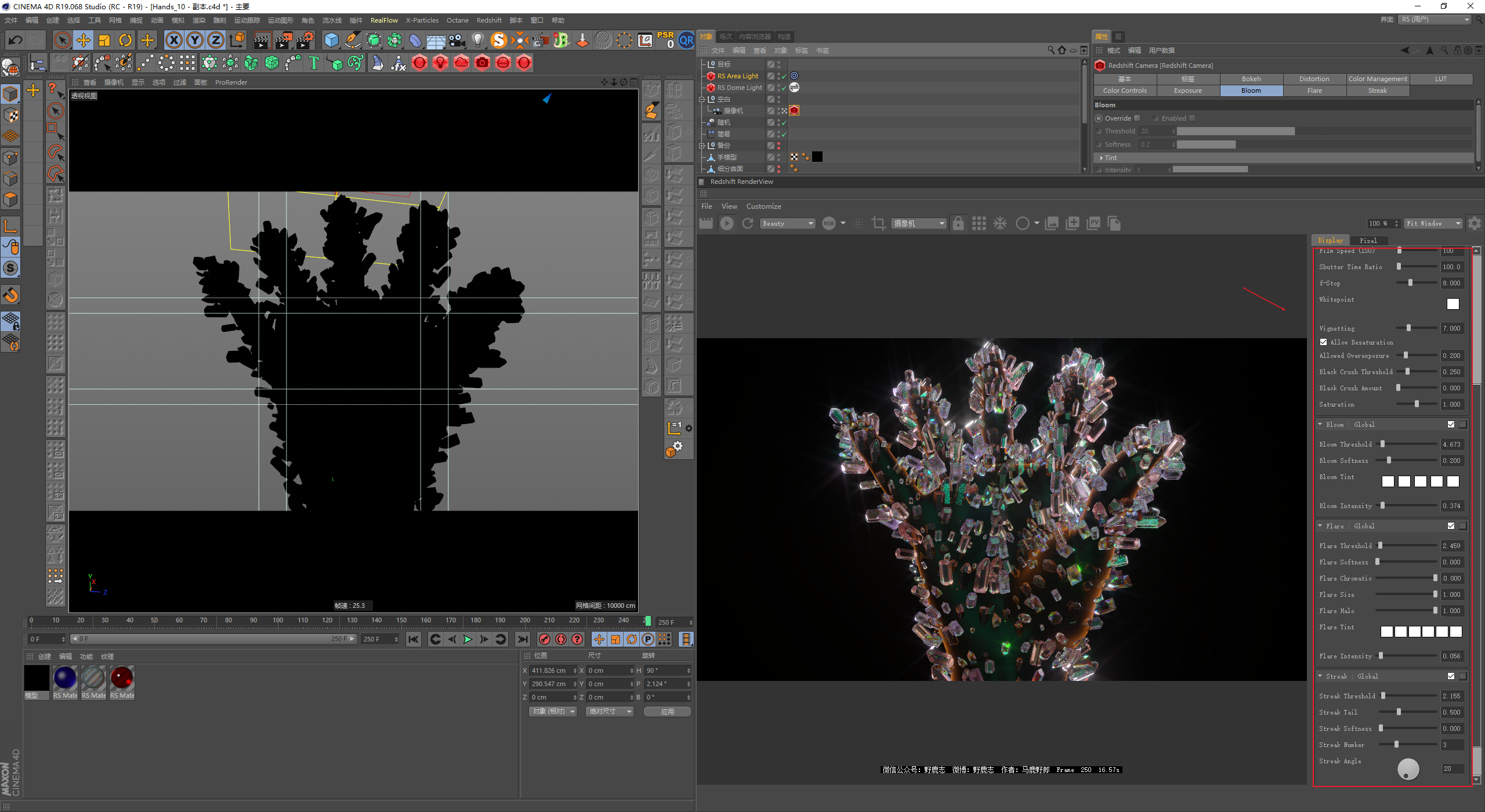The height and width of the screenshot is (812, 1485).
Task: Expand the Tint section in Bloom attributes
Action: pos(1102,158)
